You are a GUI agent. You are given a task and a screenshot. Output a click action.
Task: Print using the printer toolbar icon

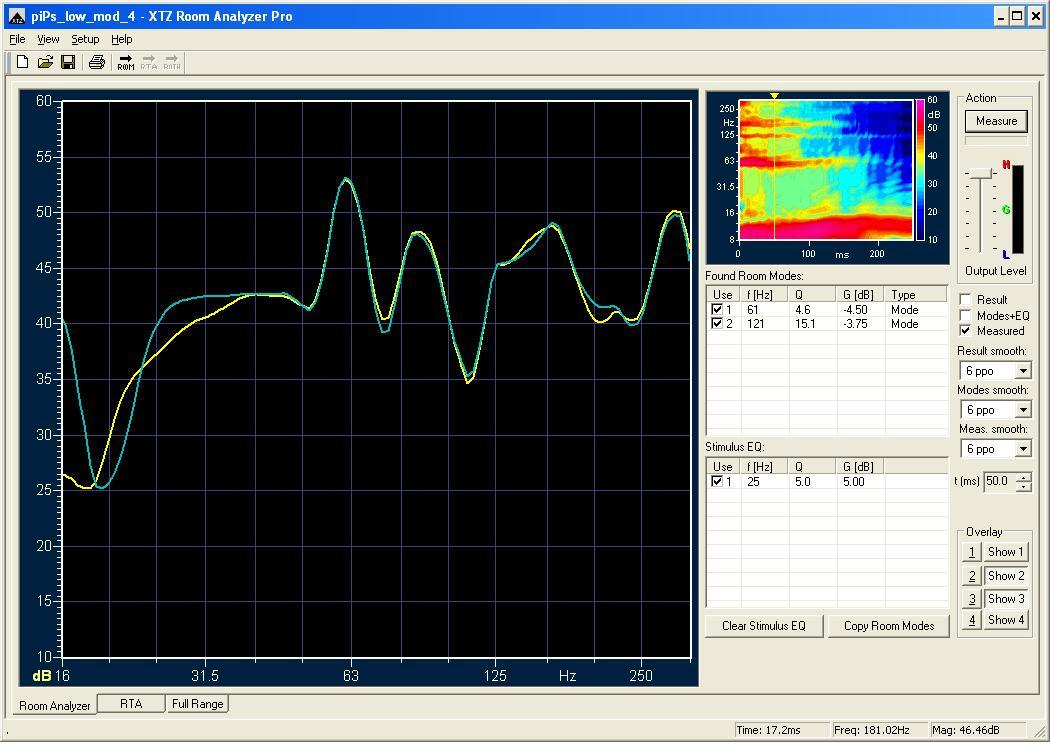pyautogui.click(x=97, y=62)
